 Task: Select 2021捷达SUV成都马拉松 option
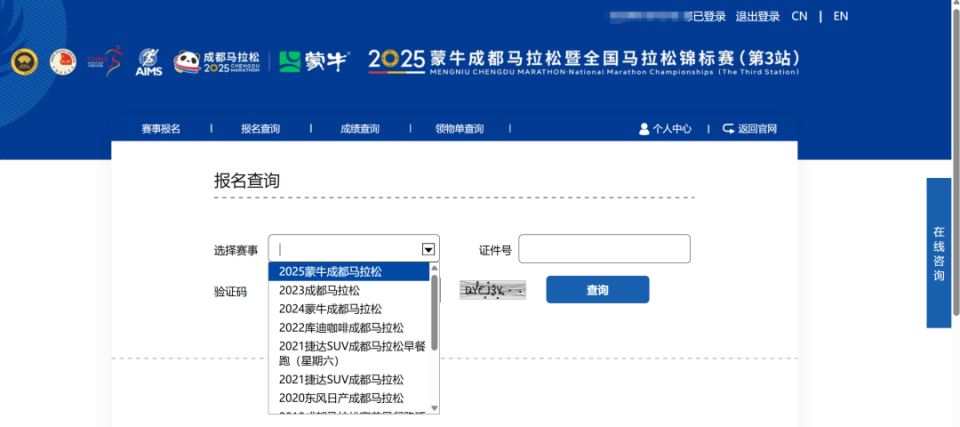(349, 380)
